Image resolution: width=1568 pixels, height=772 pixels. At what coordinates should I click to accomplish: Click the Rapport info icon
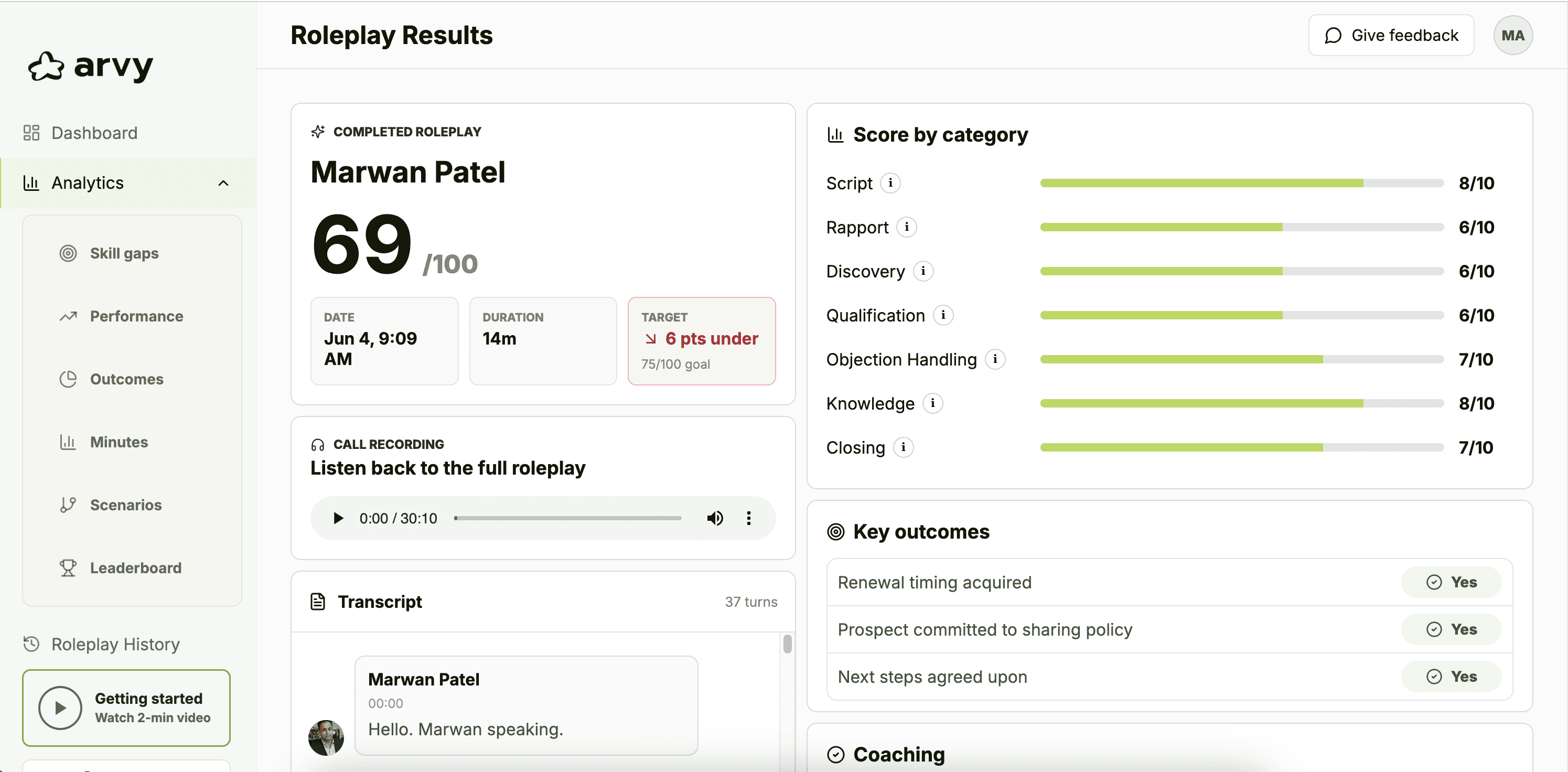click(907, 227)
